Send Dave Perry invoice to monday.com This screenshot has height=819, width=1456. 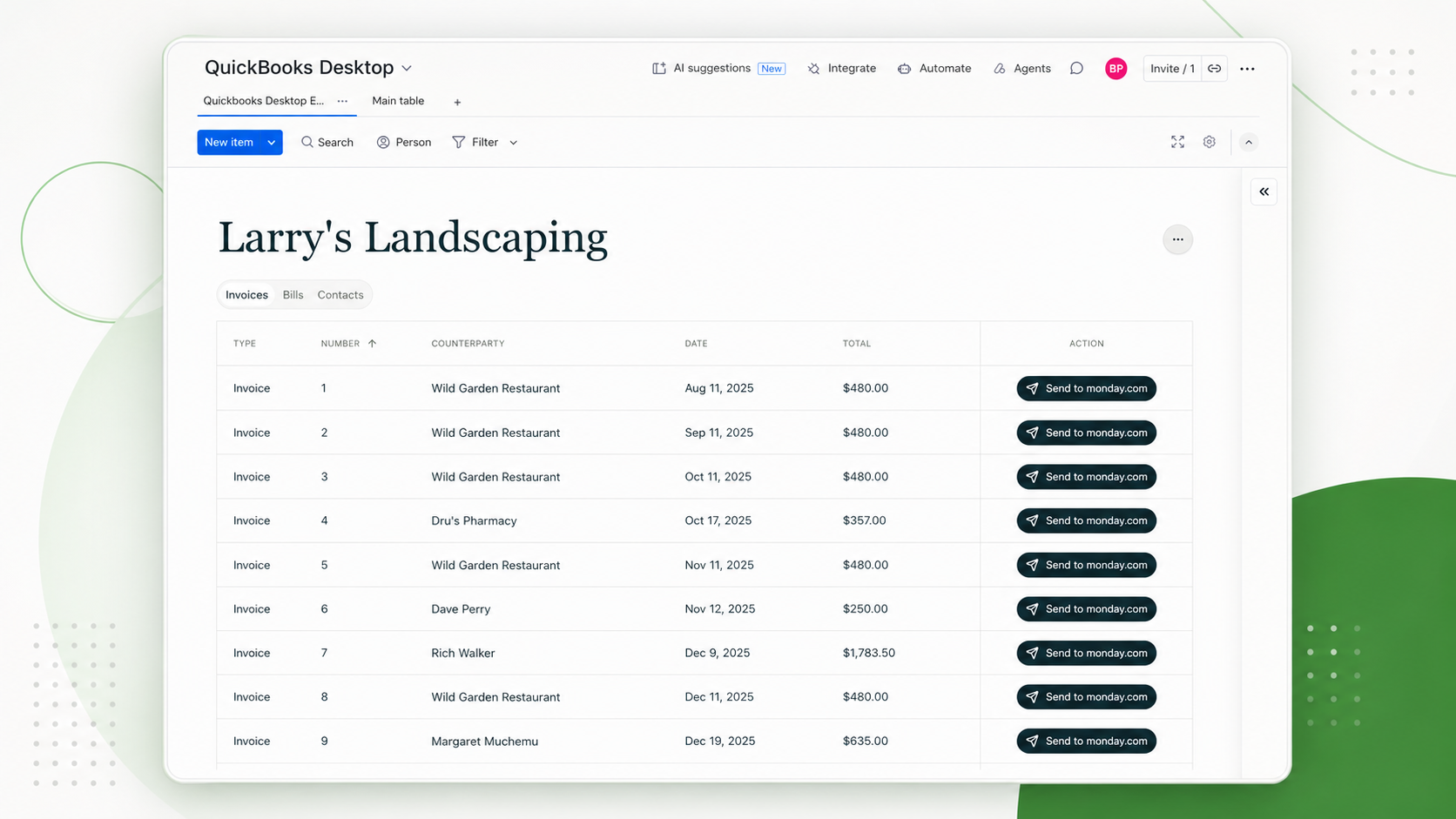1086,609
